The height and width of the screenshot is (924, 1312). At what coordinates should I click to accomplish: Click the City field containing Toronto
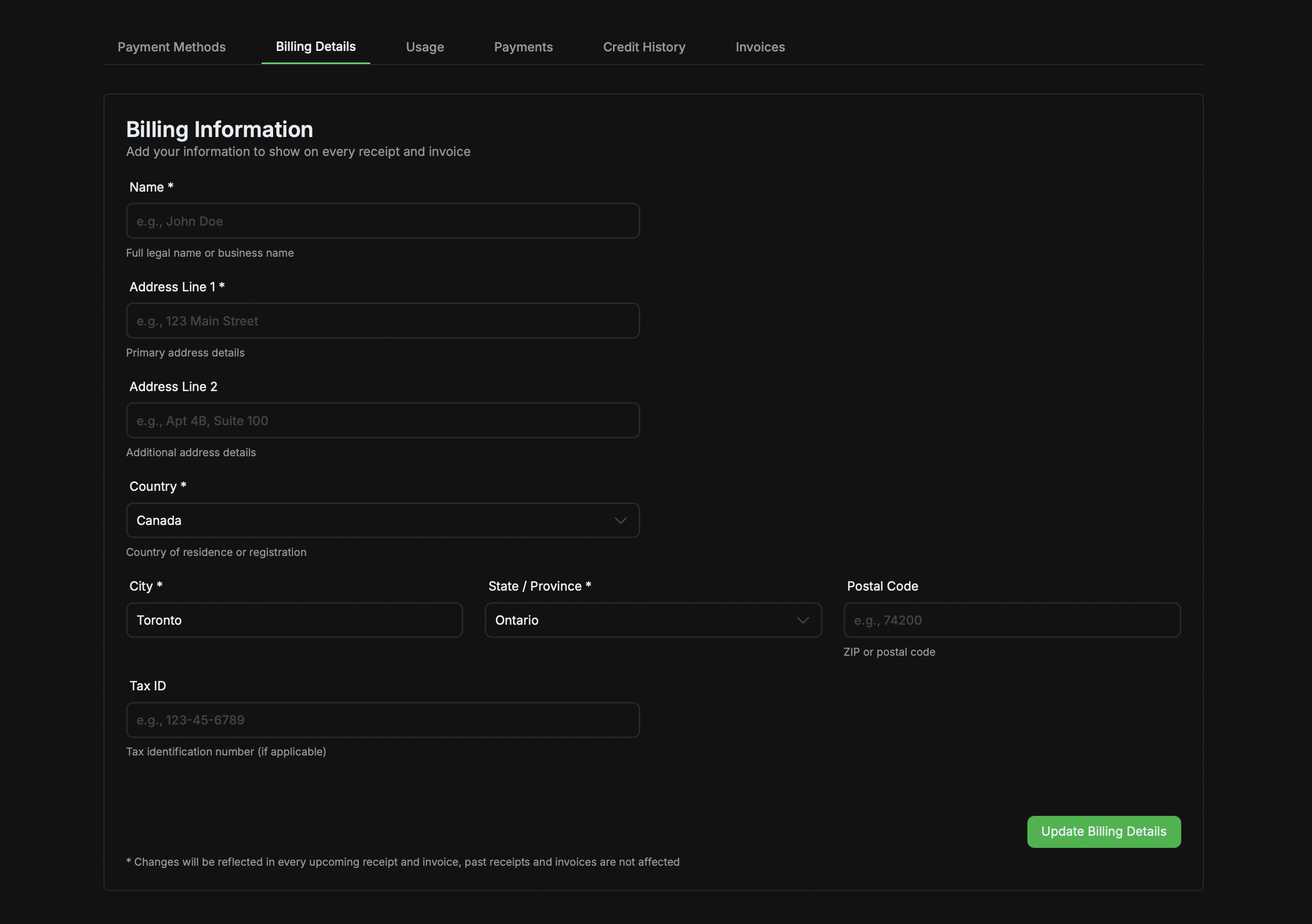pos(294,620)
